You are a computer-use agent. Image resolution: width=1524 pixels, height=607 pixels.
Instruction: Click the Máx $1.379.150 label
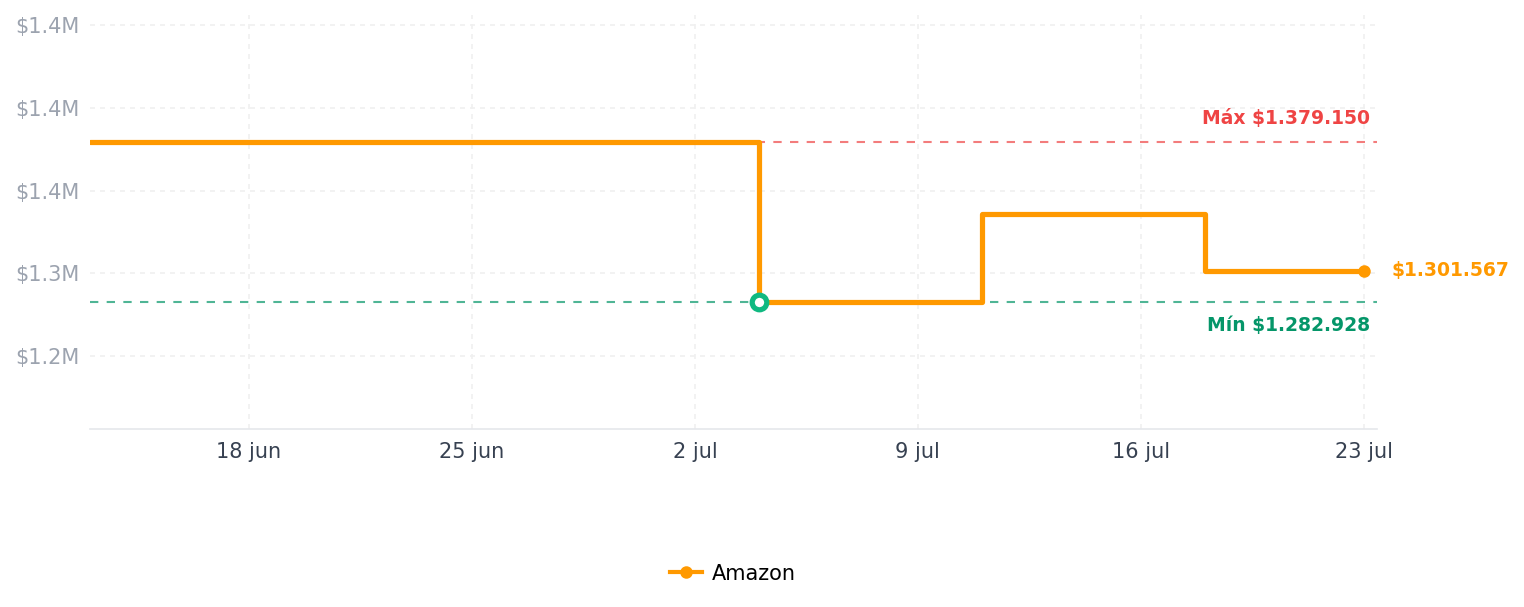1286,118
